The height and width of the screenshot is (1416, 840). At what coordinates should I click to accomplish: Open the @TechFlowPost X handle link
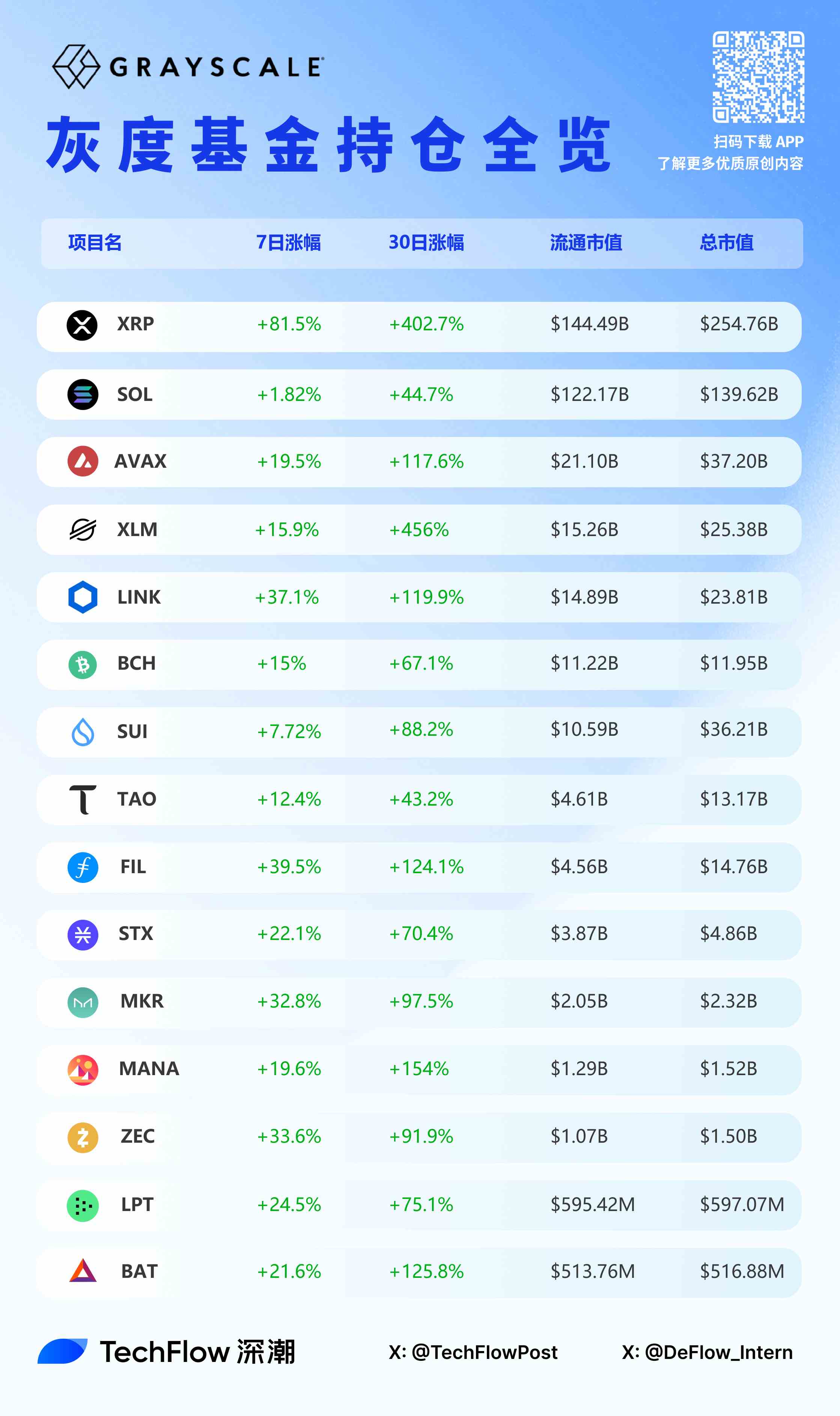coord(473,1352)
